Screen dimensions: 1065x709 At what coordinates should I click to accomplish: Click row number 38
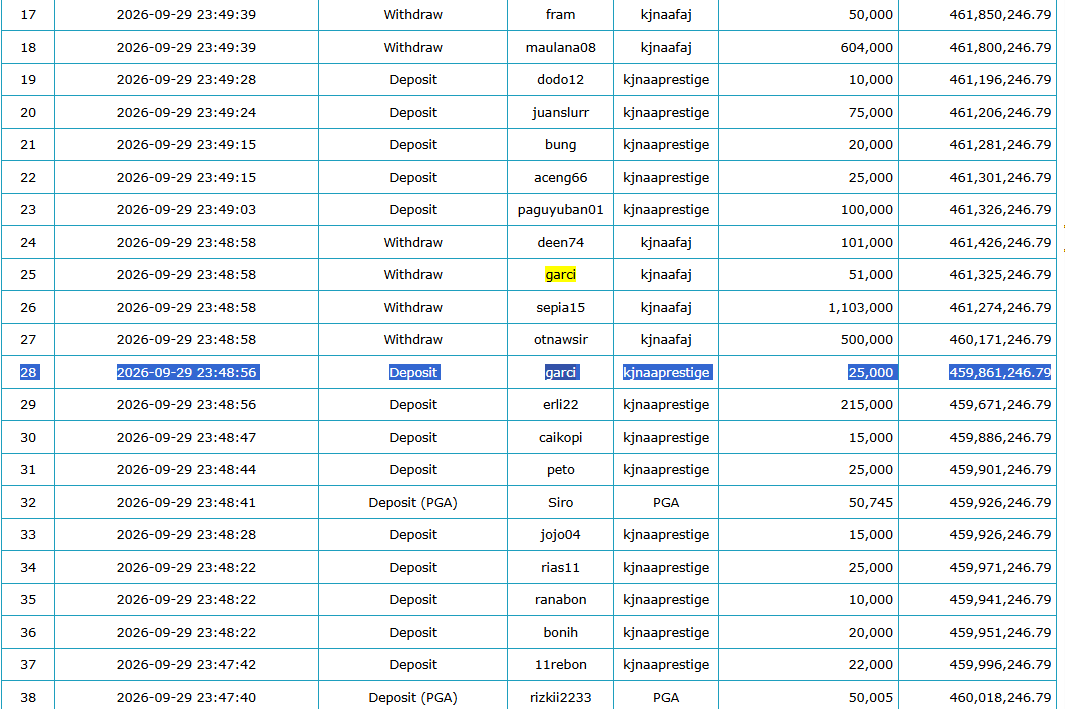coord(28,697)
